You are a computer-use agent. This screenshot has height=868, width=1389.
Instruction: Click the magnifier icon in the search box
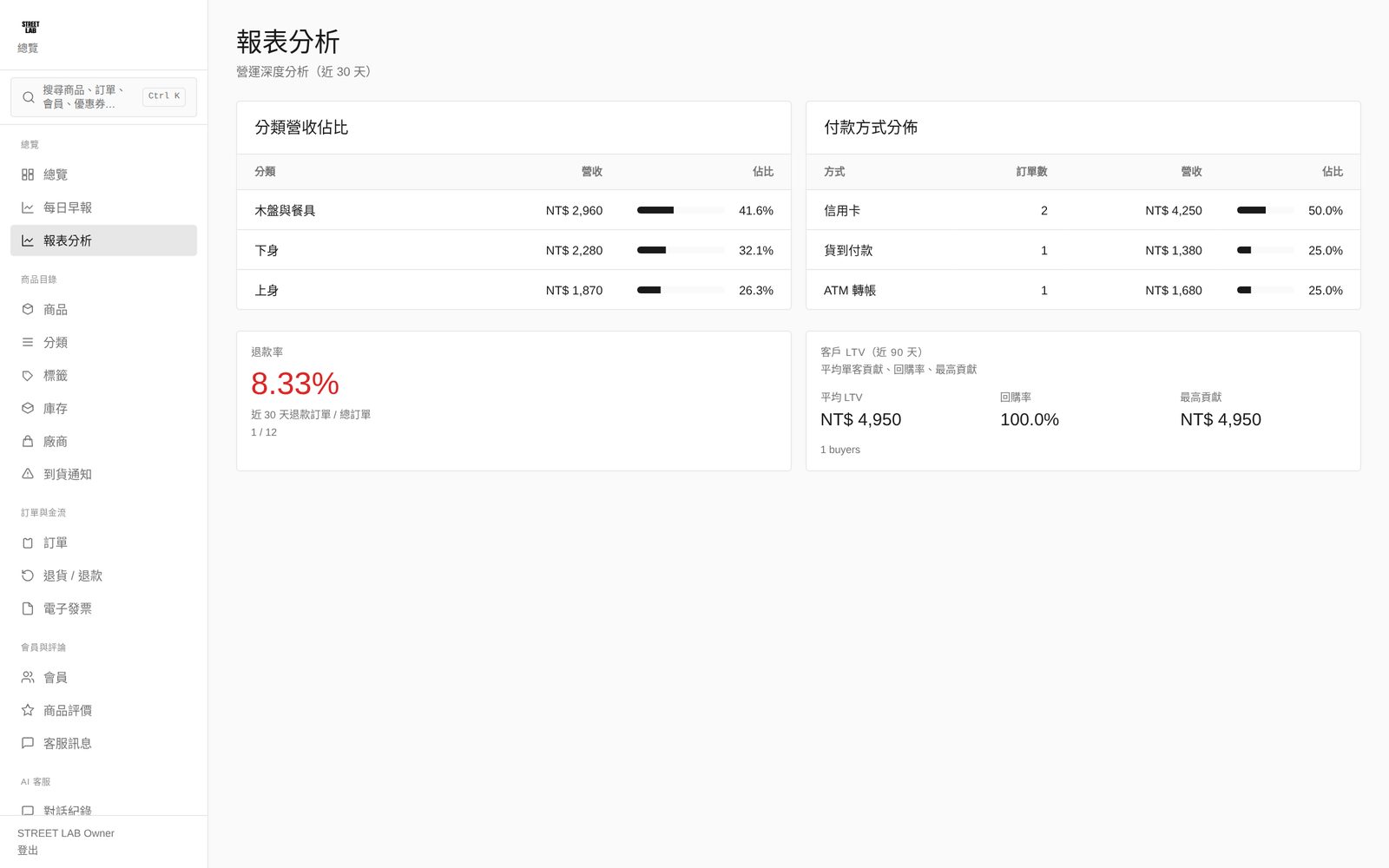pos(29,97)
